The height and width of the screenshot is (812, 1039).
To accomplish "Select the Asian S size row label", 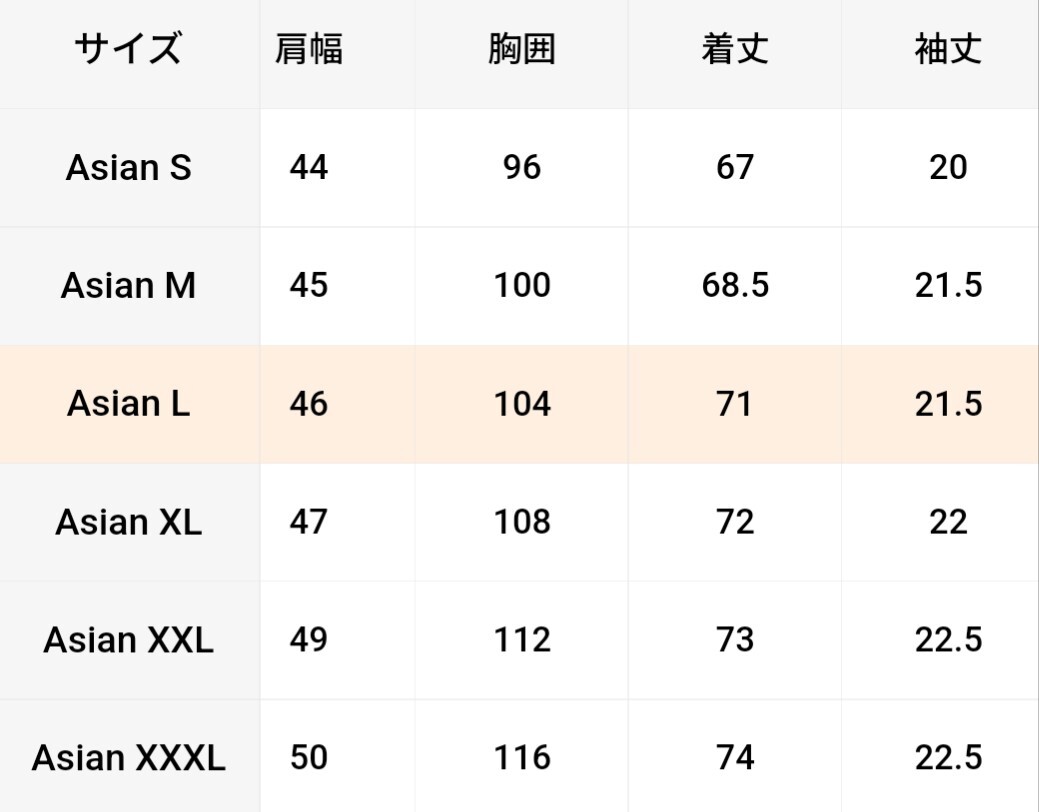I will 128,167.
